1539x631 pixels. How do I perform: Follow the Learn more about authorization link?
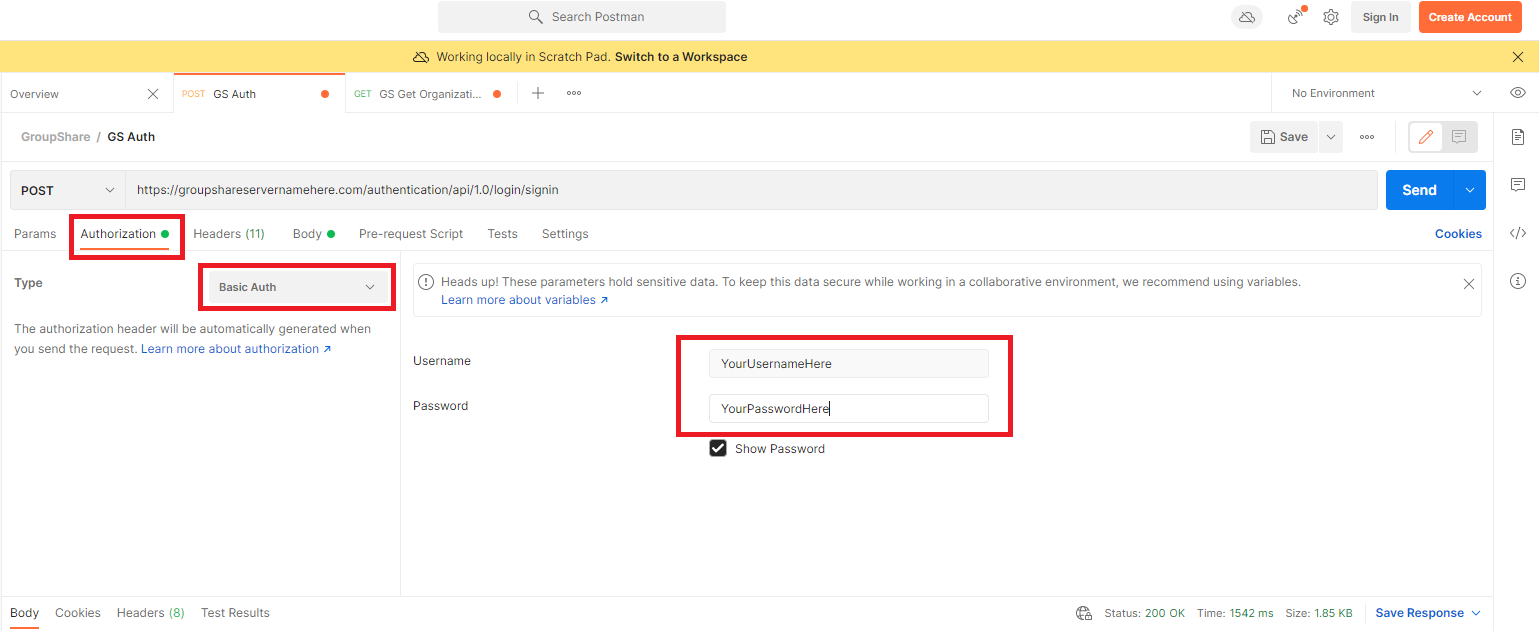click(236, 349)
